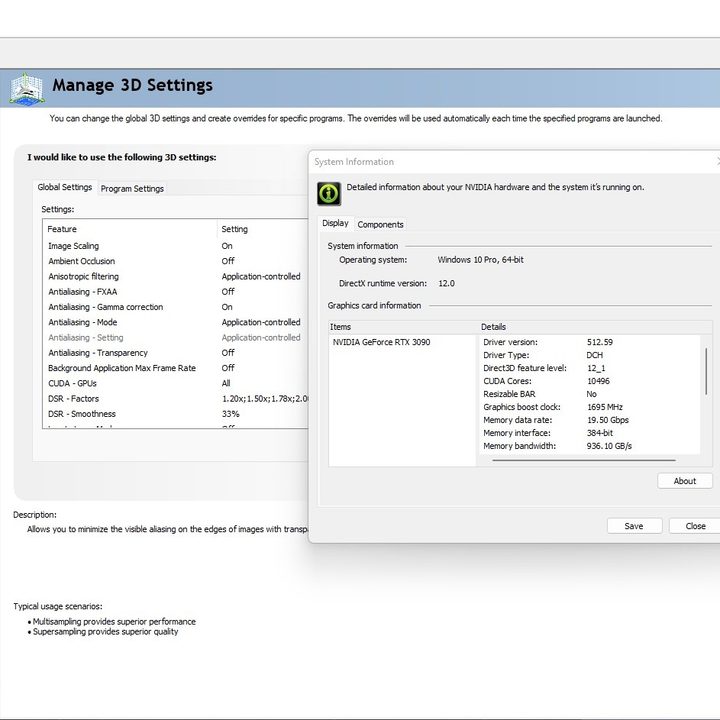Click the On value for Gamma correction
The image size is (720, 720).
click(x=227, y=307)
